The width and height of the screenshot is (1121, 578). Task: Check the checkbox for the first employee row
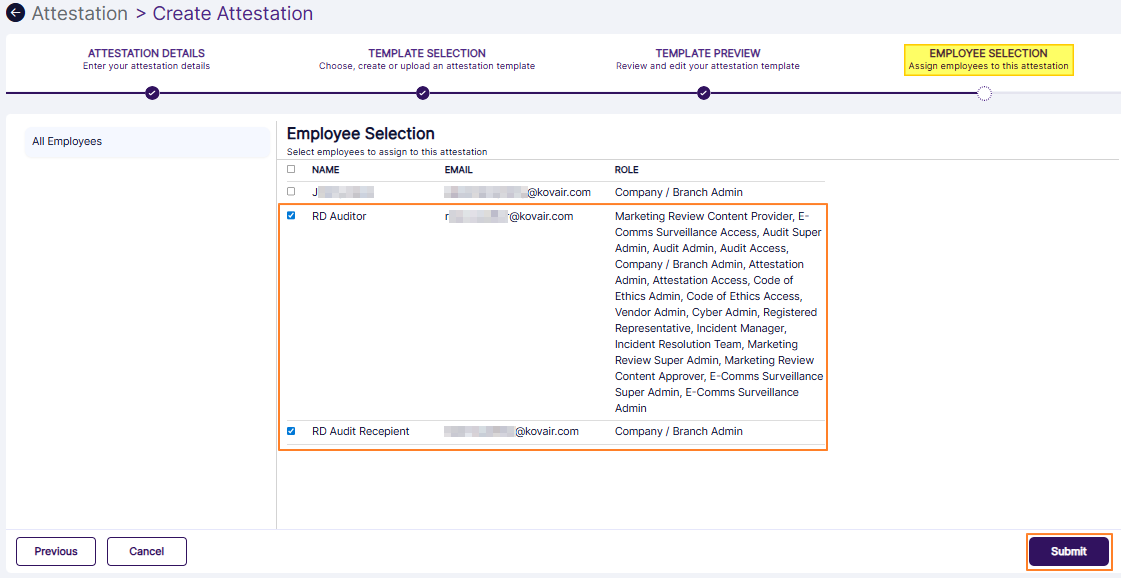click(x=291, y=191)
